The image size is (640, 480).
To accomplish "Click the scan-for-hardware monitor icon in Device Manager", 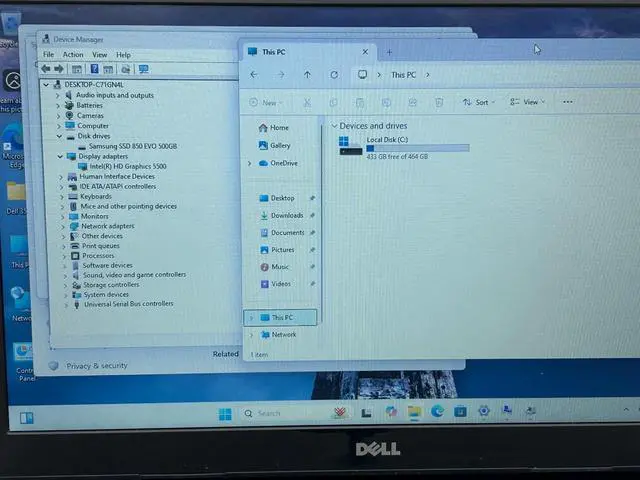I will point(143,69).
